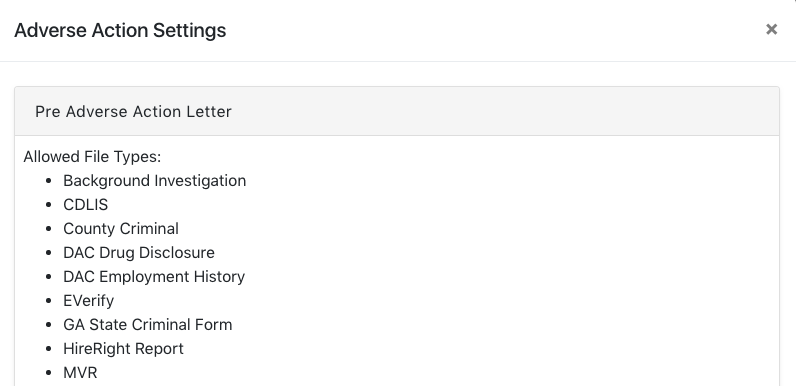Pick DAC Employment History item
Image resolution: width=796 pixels, height=386 pixels.
tap(154, 276)
